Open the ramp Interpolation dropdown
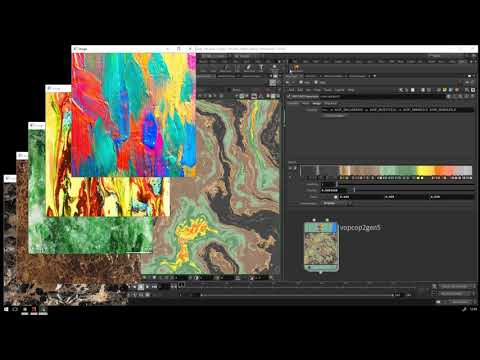 (336, 203)
